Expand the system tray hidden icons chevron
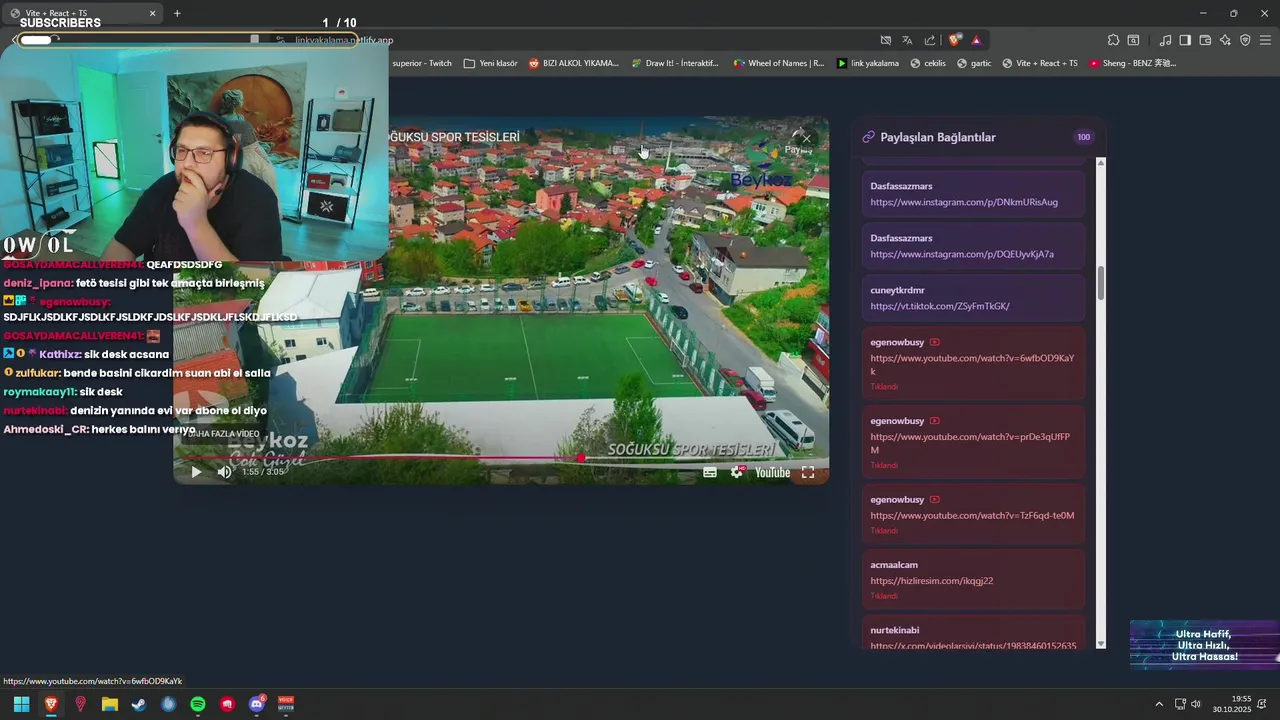 (1159, 704)
